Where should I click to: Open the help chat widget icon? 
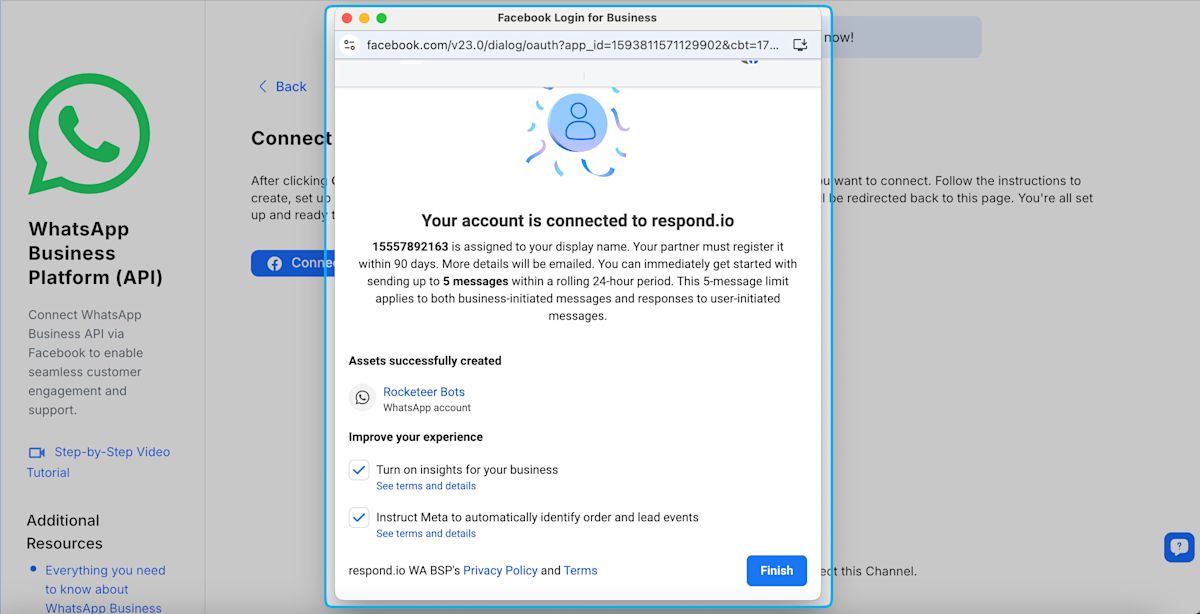[x=1179, y=547]
